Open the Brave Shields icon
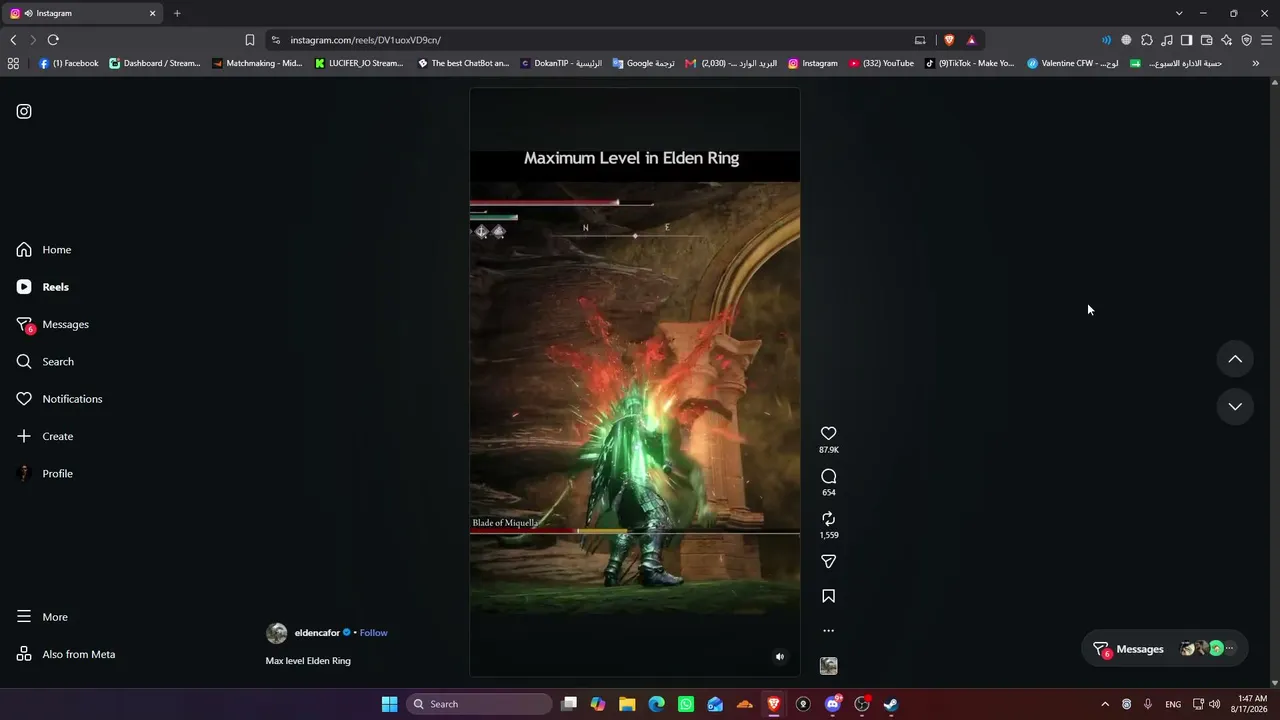The height and width of the screenshot is (720, 1280). click(949, 40)
